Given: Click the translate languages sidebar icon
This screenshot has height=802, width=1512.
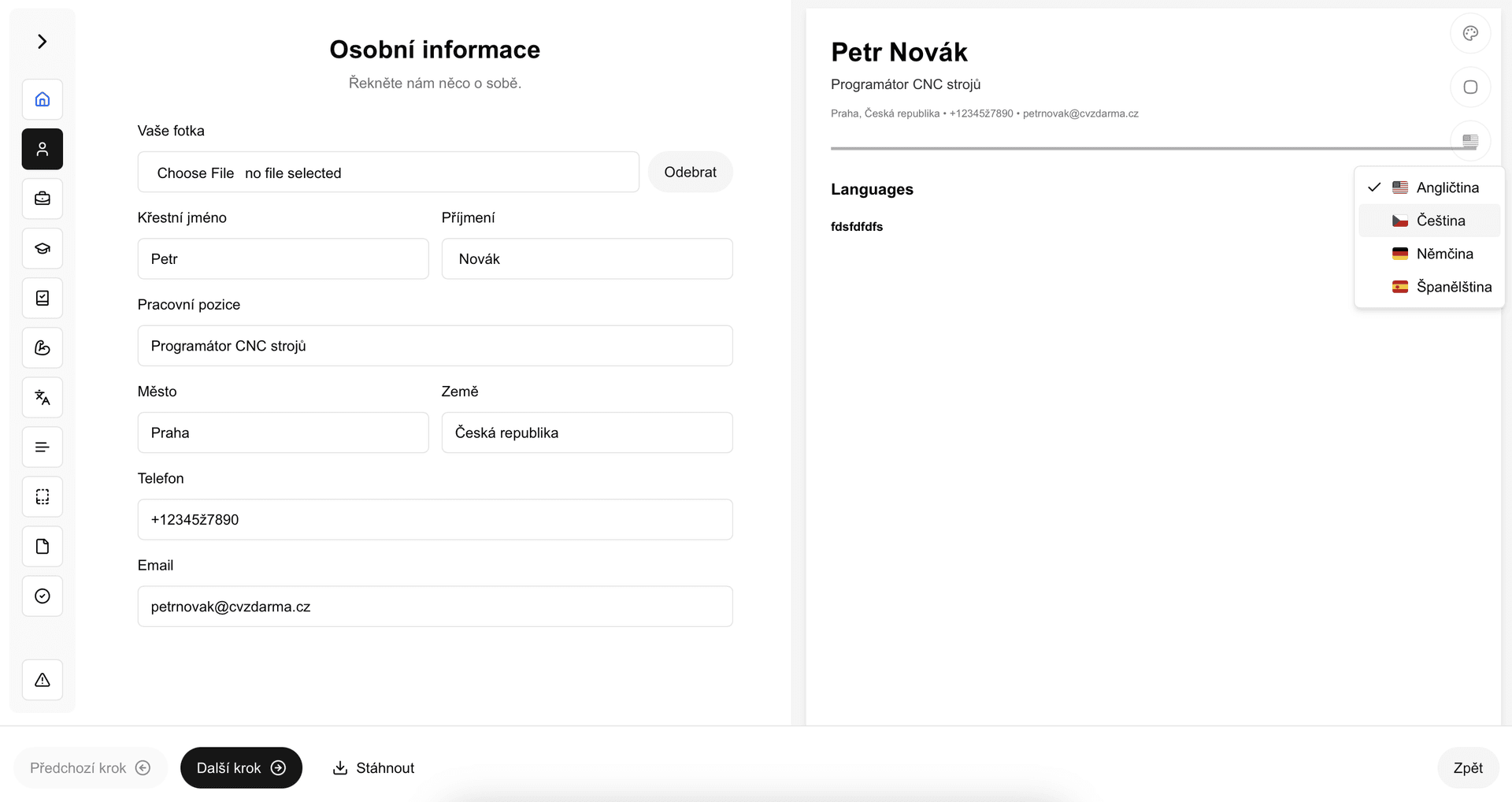Looking at the screenshot, I should point(43,397).
